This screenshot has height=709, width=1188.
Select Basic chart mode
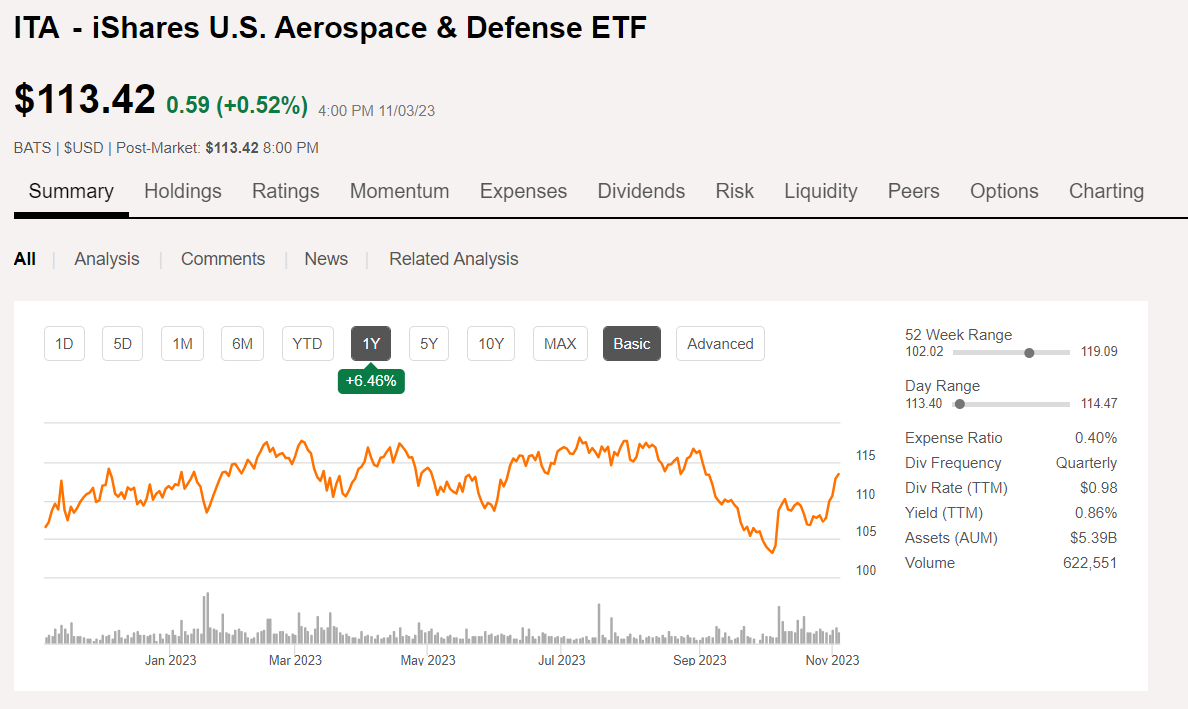(632, 344)
